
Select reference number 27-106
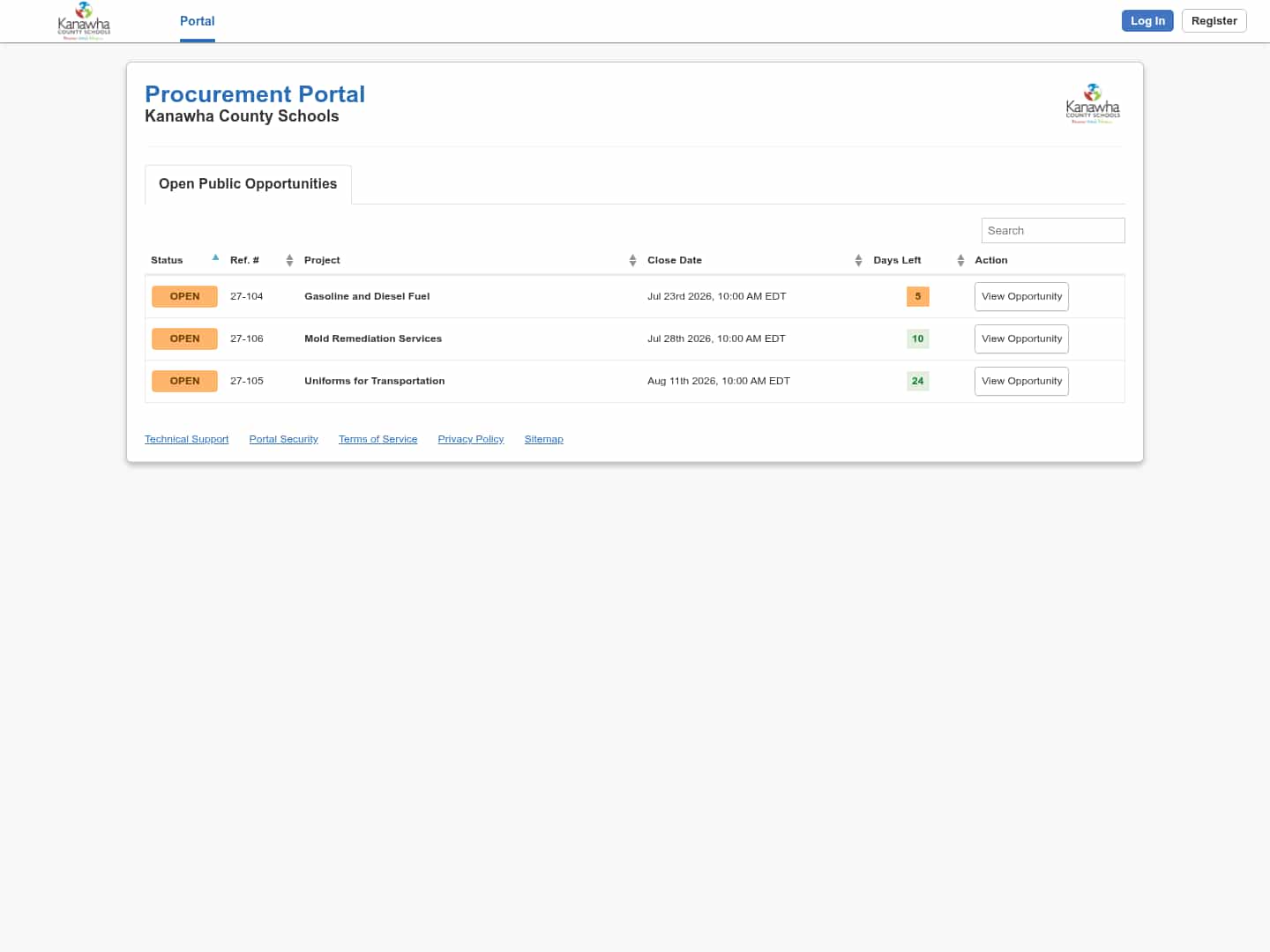(x=247, y=338)
